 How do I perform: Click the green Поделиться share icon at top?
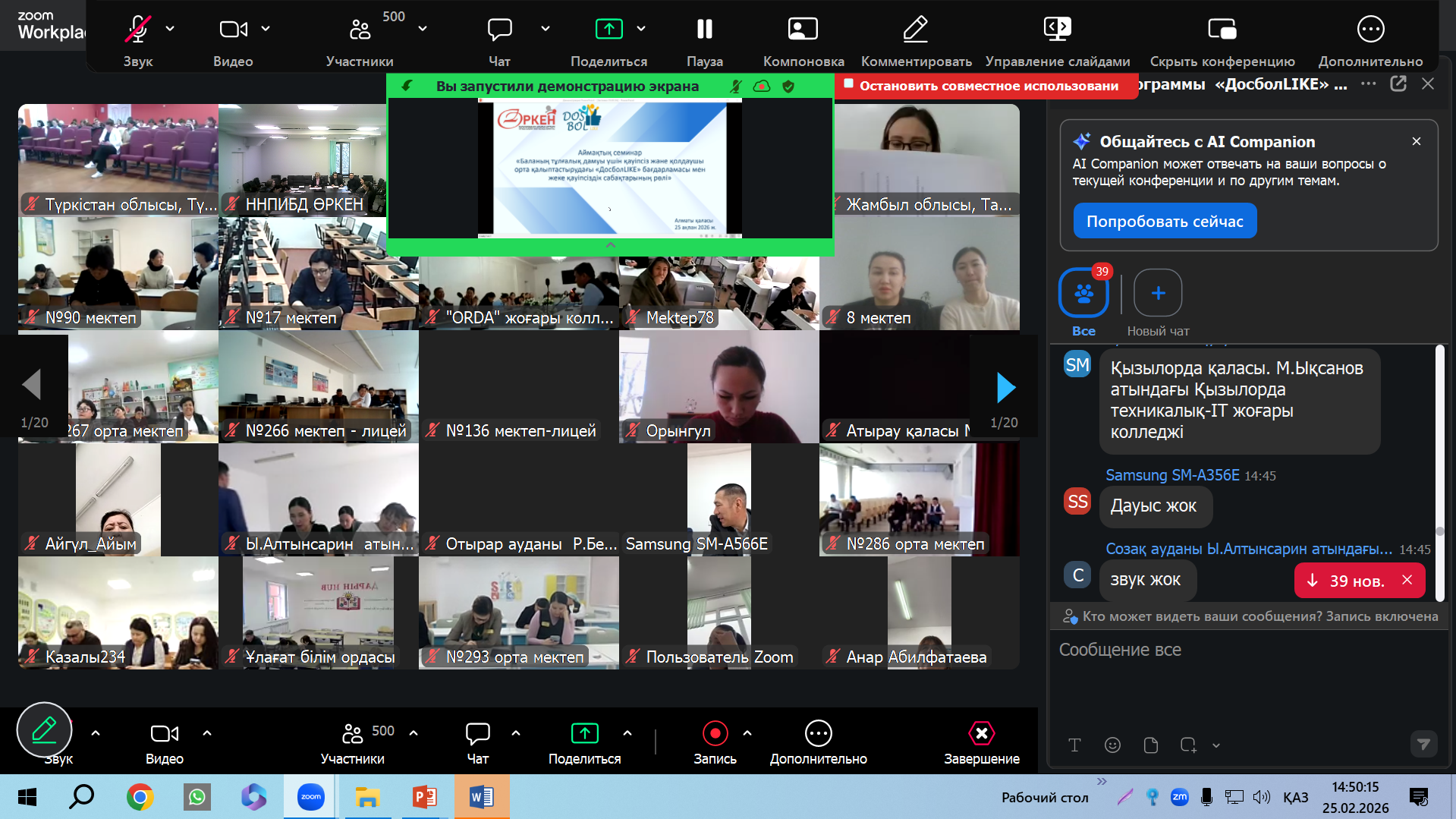[609, 30]
